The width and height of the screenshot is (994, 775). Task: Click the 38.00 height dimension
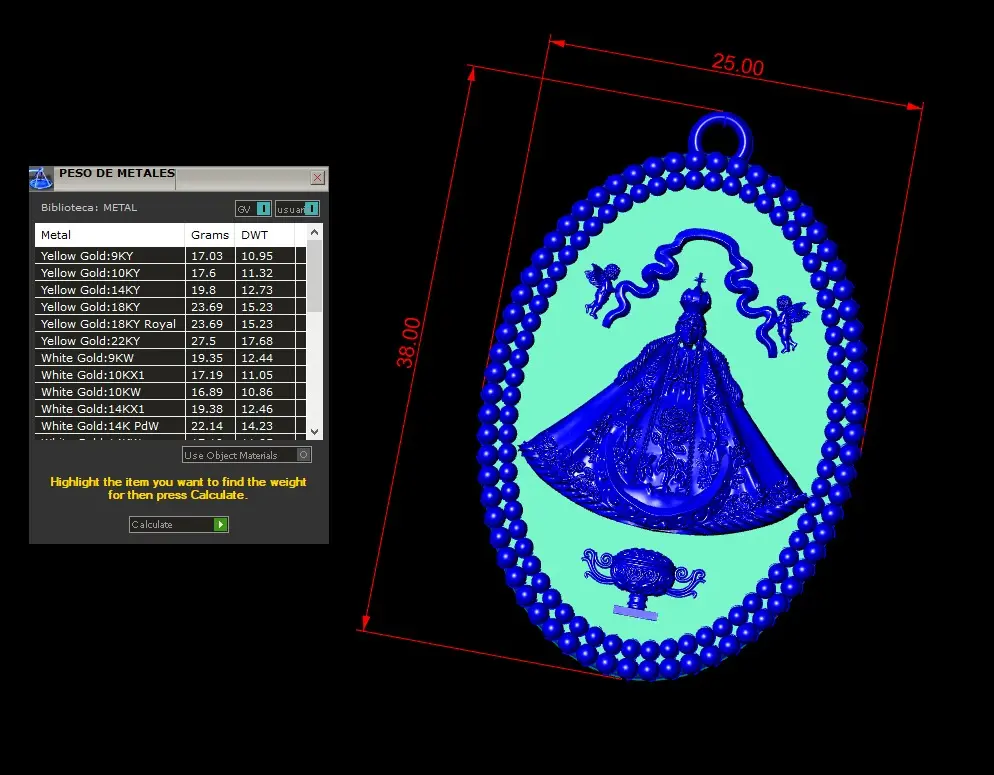[x=408, y=343]
